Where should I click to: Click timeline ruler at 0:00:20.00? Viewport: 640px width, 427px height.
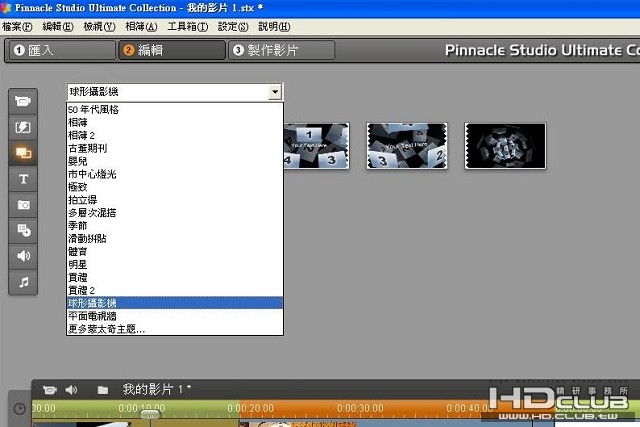pyautogui.click(x=251, y=408)
